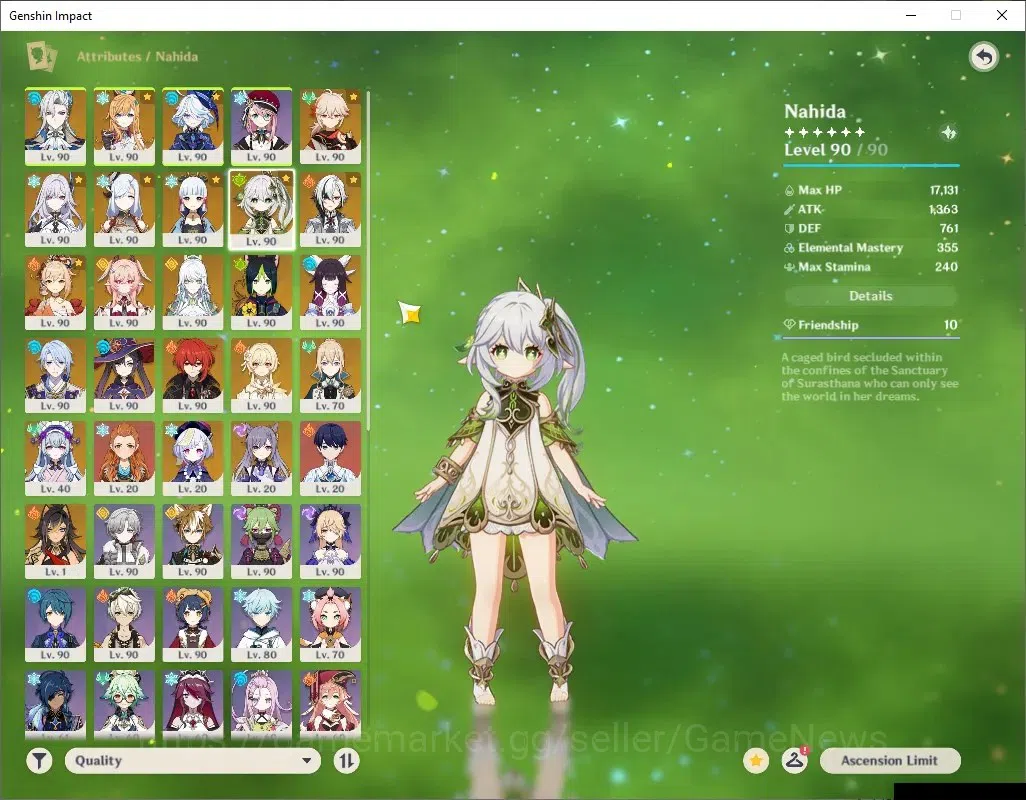The height and width of the screenshot is (800, 1026).
Task: Click the Ascension Limit button
Action: pyautogui.click(x=890, y=761)
